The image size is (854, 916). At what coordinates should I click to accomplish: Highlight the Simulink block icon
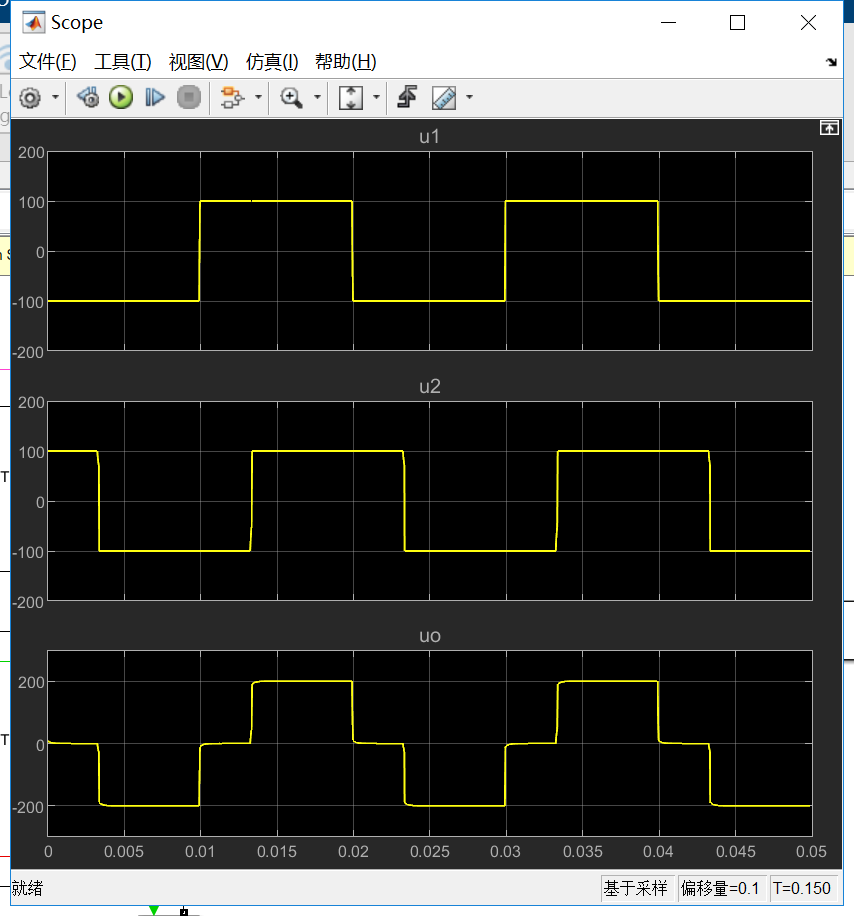click(x=232, y=97)
